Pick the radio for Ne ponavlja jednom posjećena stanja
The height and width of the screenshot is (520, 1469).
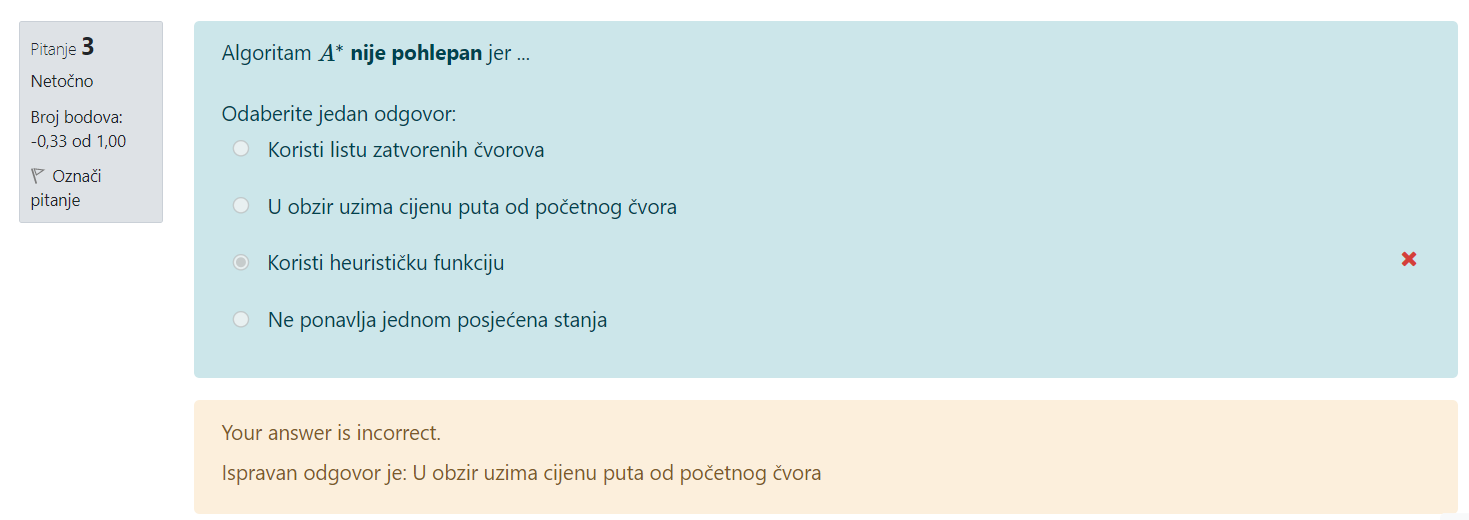pos(241,320)
